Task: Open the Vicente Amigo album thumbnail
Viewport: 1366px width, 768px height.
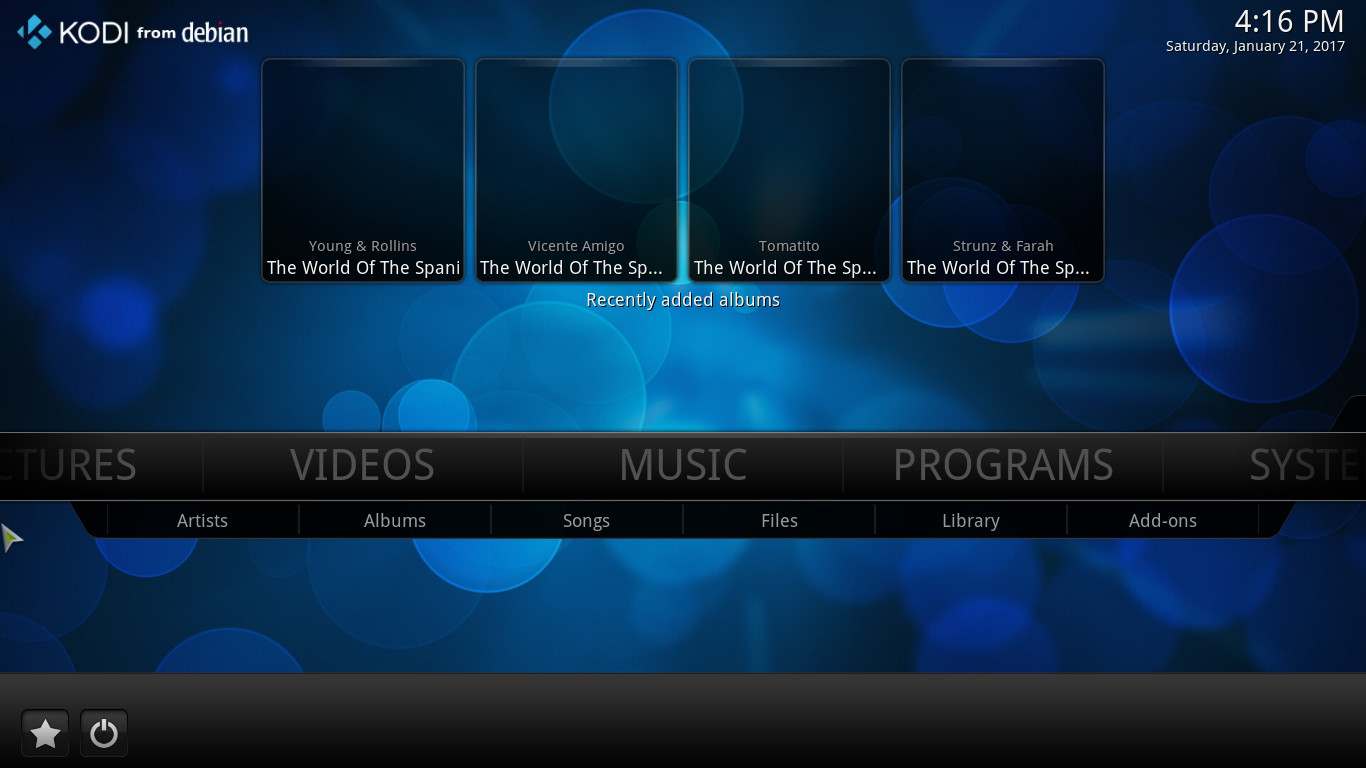Action: [576, 170]
